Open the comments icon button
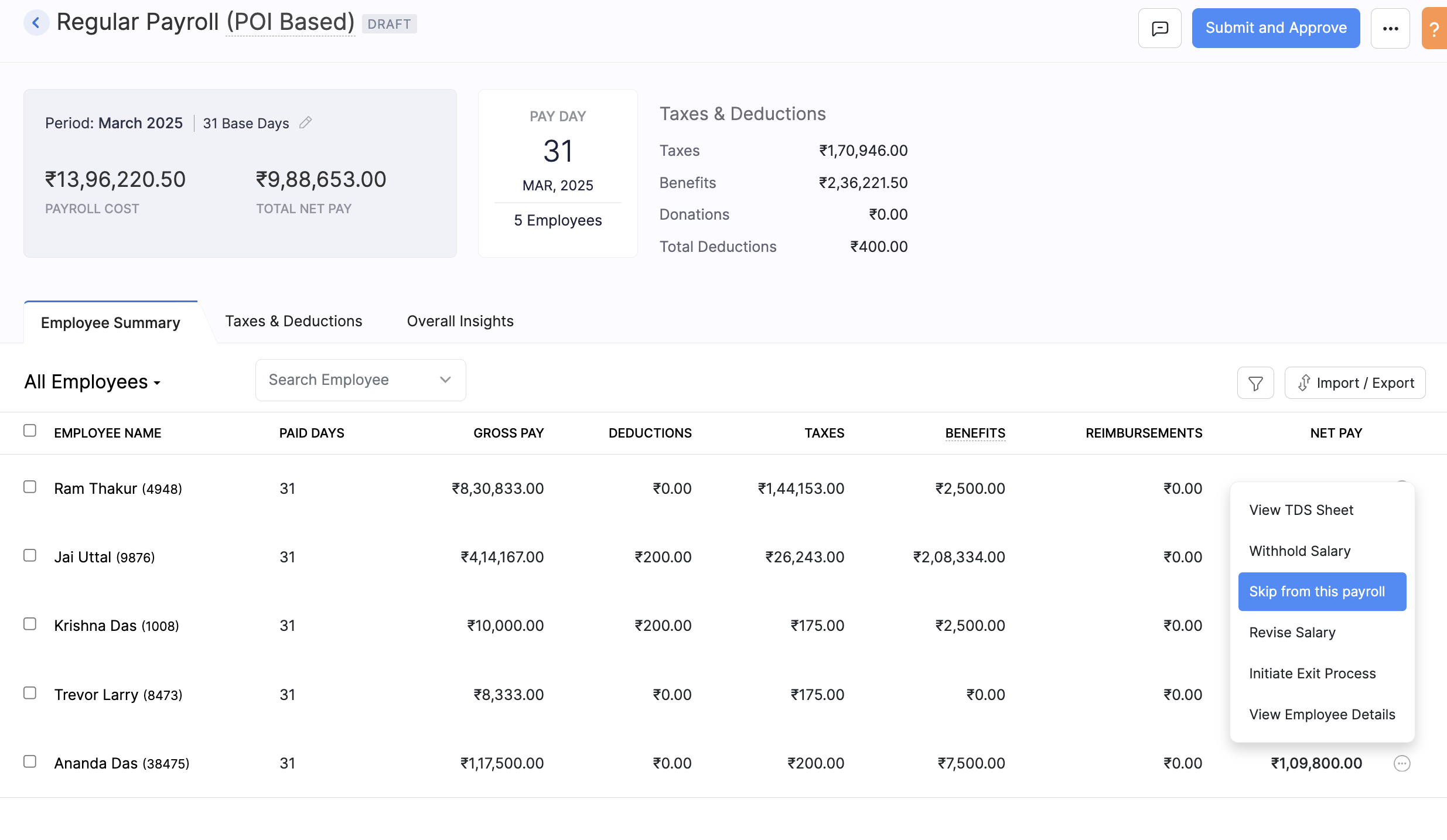This screenshot has height=840, width=1447. [1159, 28]
